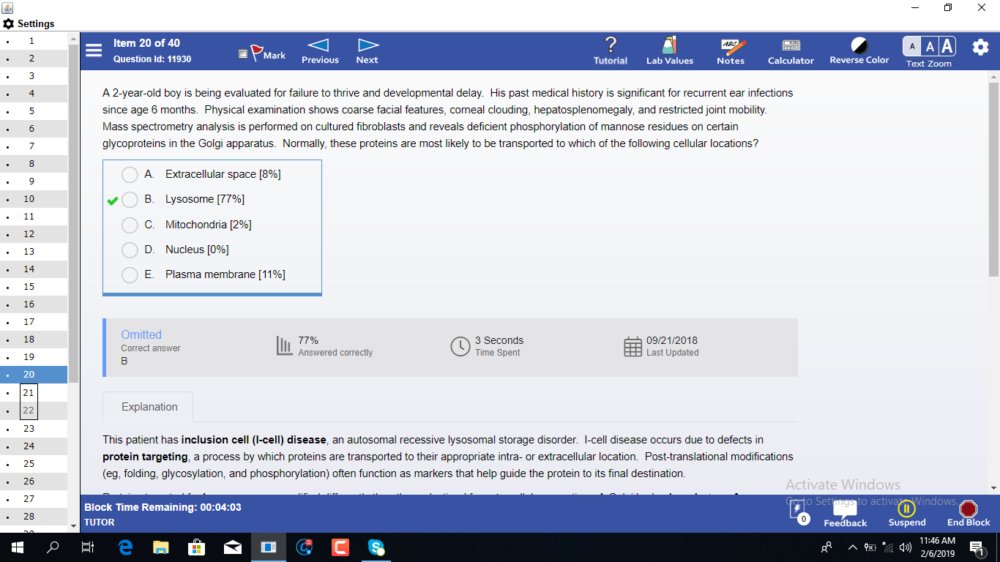Select answer A Extracellular space
Viewport: 1000px width, 562px height.
click(129, 174)
